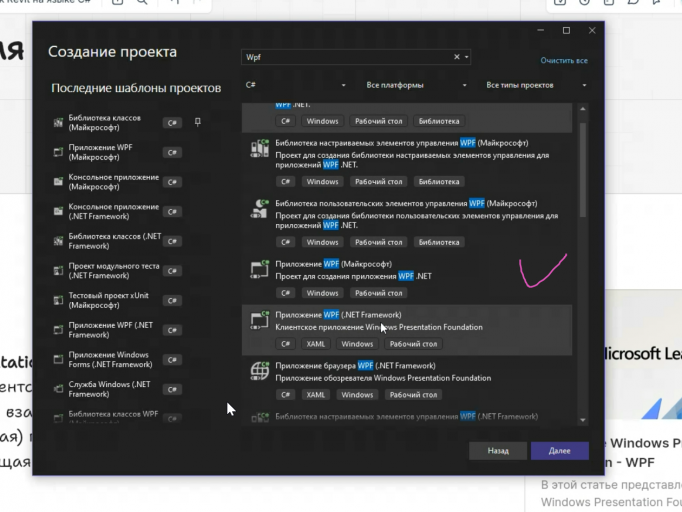The image size is (682, 512).
Task: Click icon of 'Приложение WPF (.NET Framework)' result
Action: coord(260,321)
